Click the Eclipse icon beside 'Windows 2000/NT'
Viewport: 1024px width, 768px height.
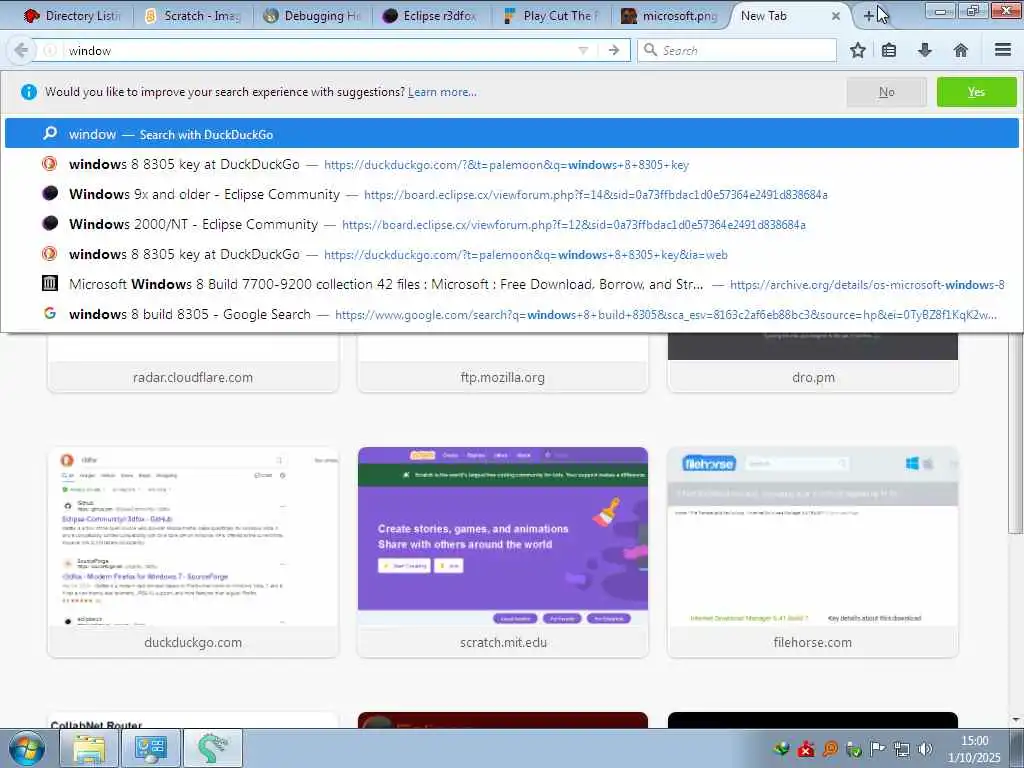50,223
